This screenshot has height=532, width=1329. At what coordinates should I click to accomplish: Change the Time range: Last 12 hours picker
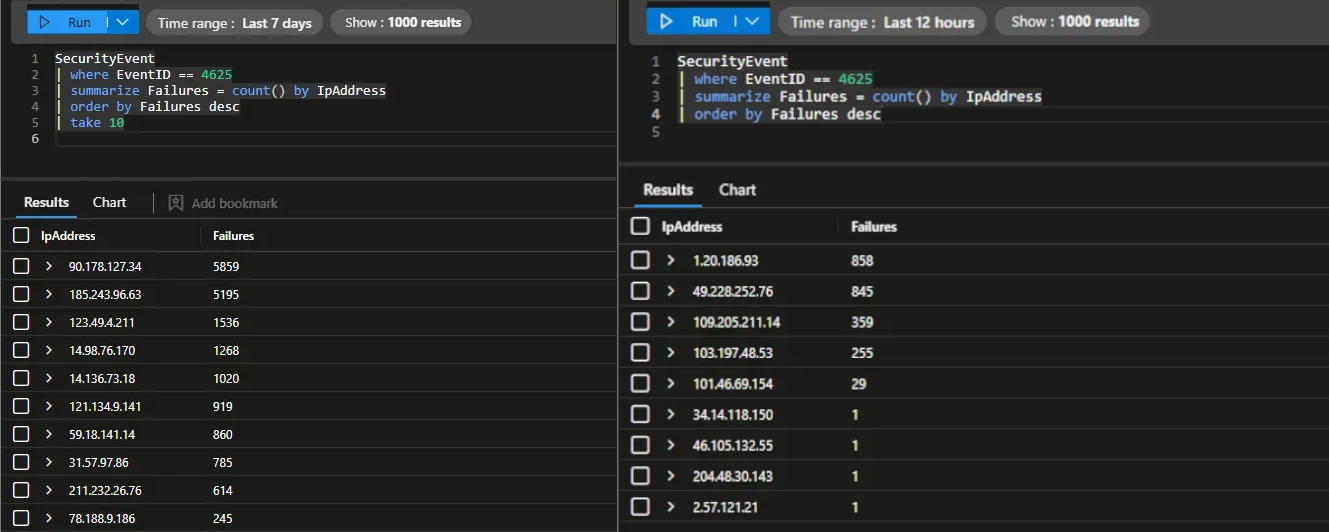(x=881, y=21)
